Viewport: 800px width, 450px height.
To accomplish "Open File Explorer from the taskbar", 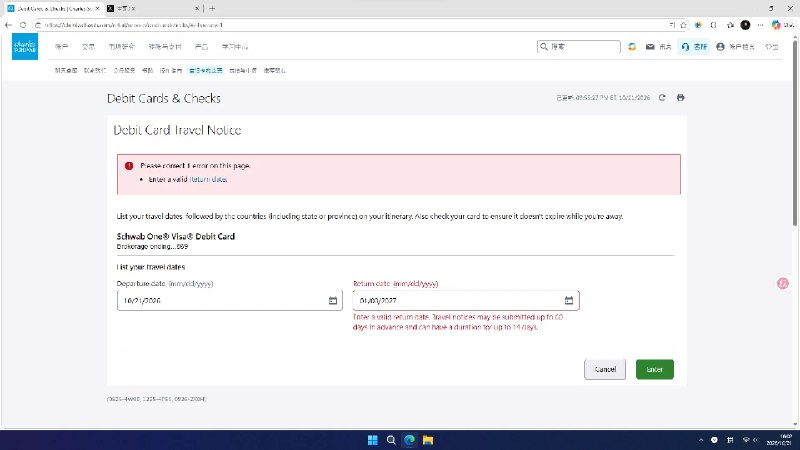I will [x=428, y=440].
